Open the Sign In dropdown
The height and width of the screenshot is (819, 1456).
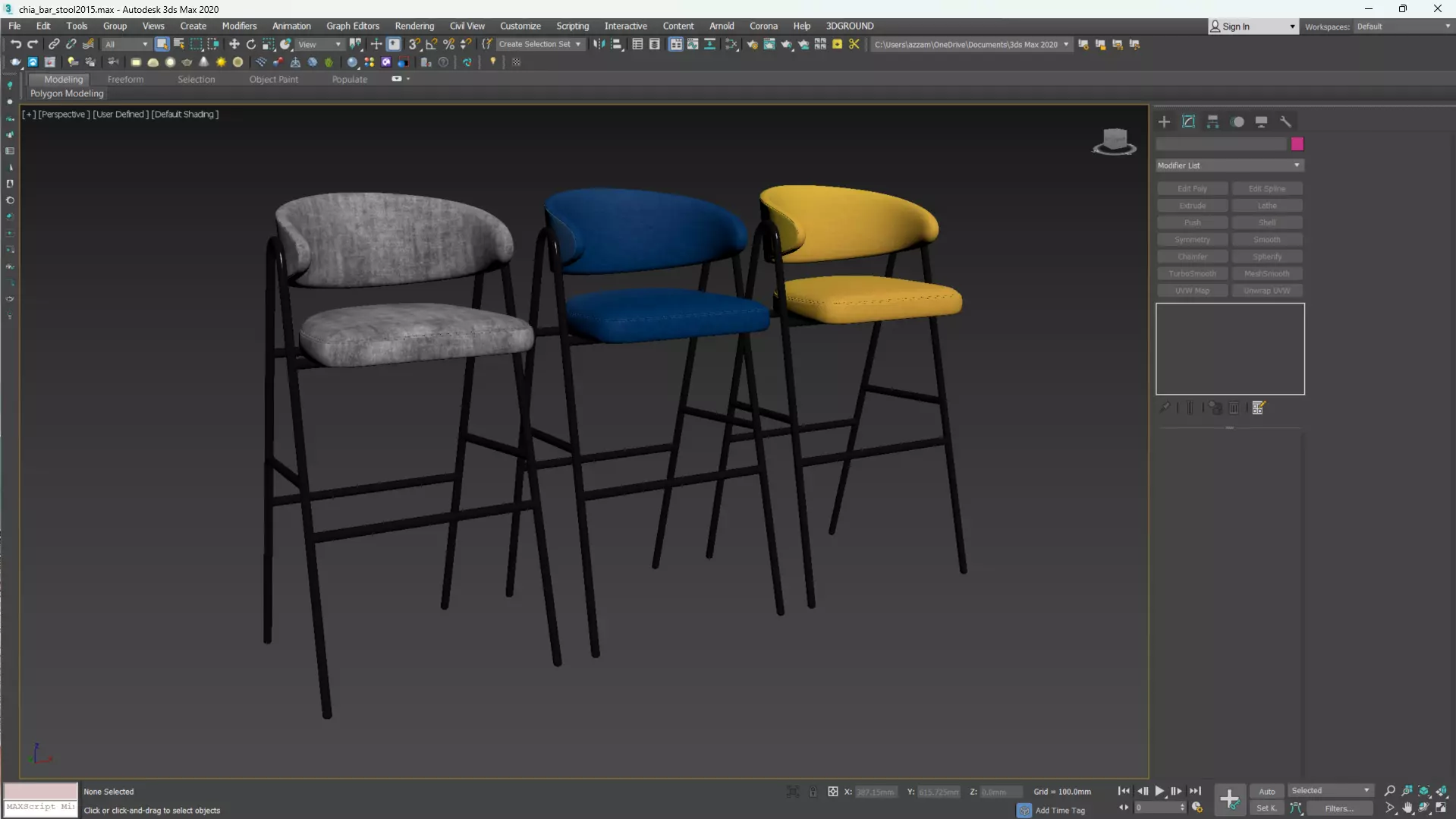(x=1253, y=27)
